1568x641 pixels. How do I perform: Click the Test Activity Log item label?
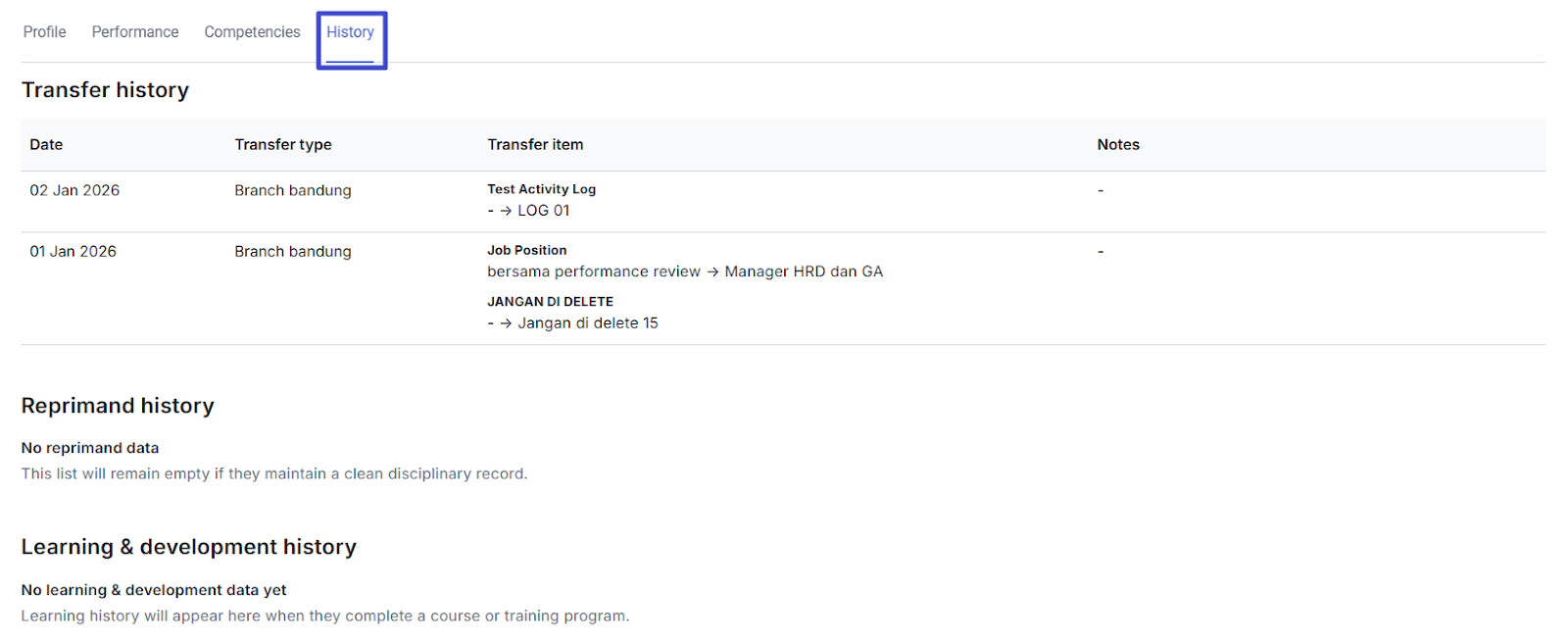(541, 189)
